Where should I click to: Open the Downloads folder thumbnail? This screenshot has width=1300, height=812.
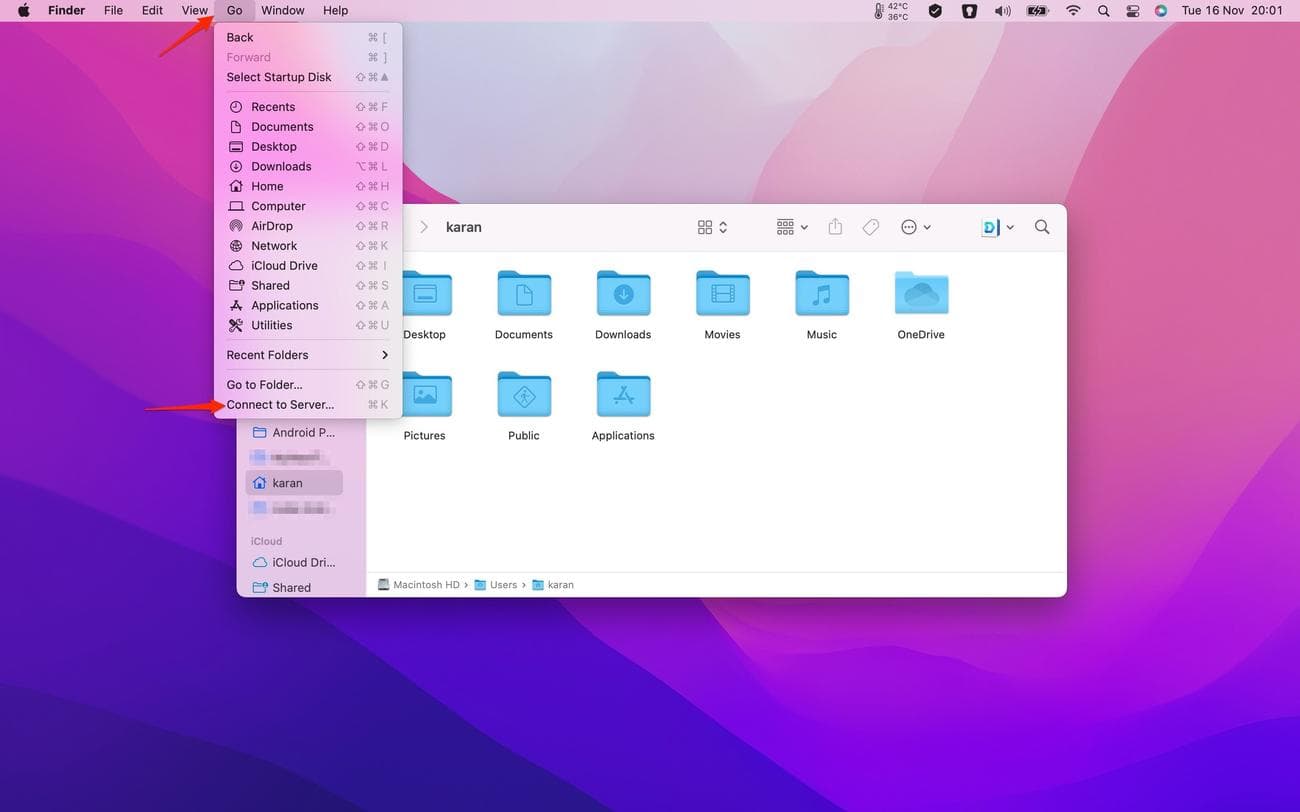(622, 294)
